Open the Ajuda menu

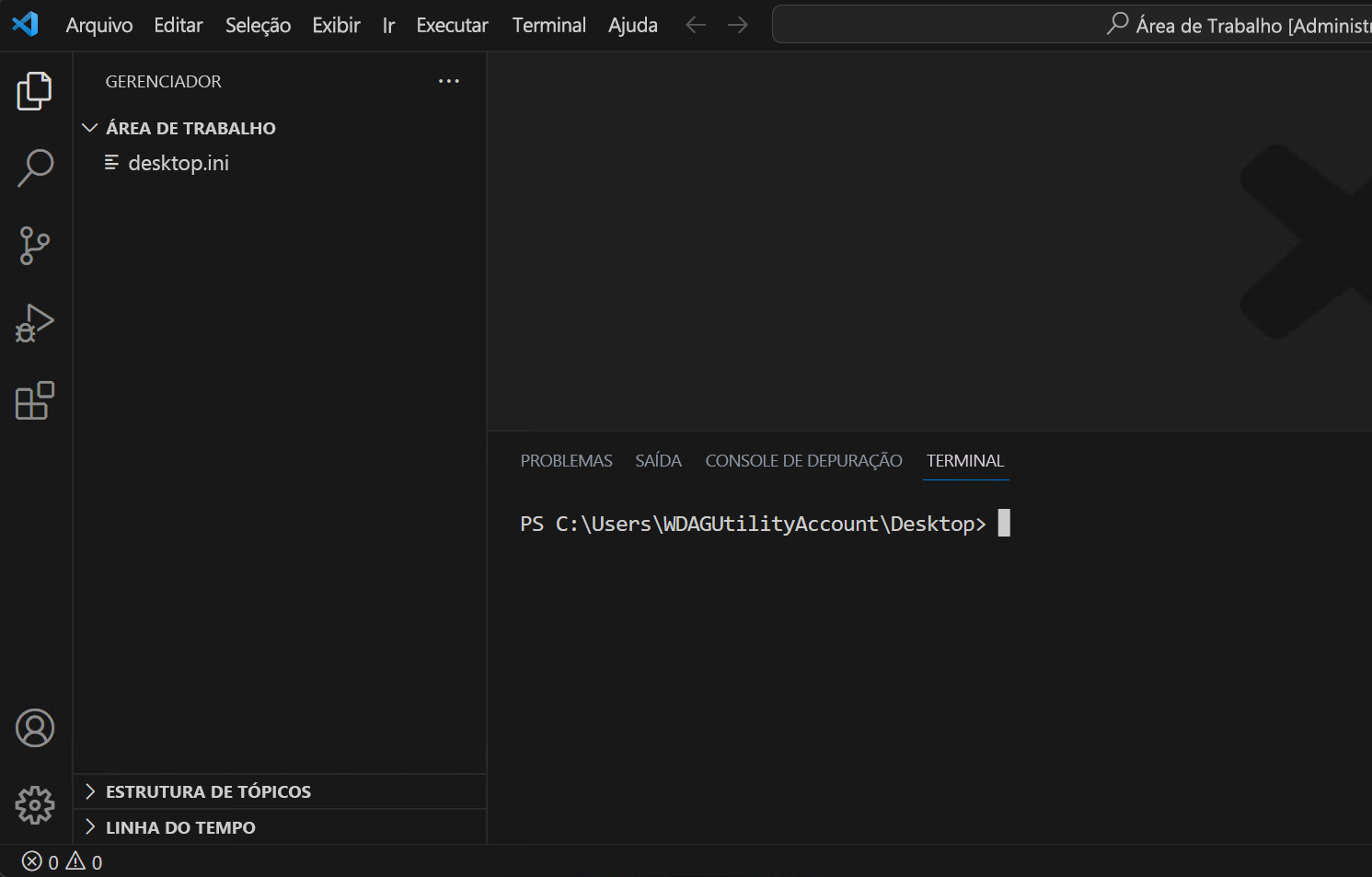pyautogui.click(x=633, y=25)
